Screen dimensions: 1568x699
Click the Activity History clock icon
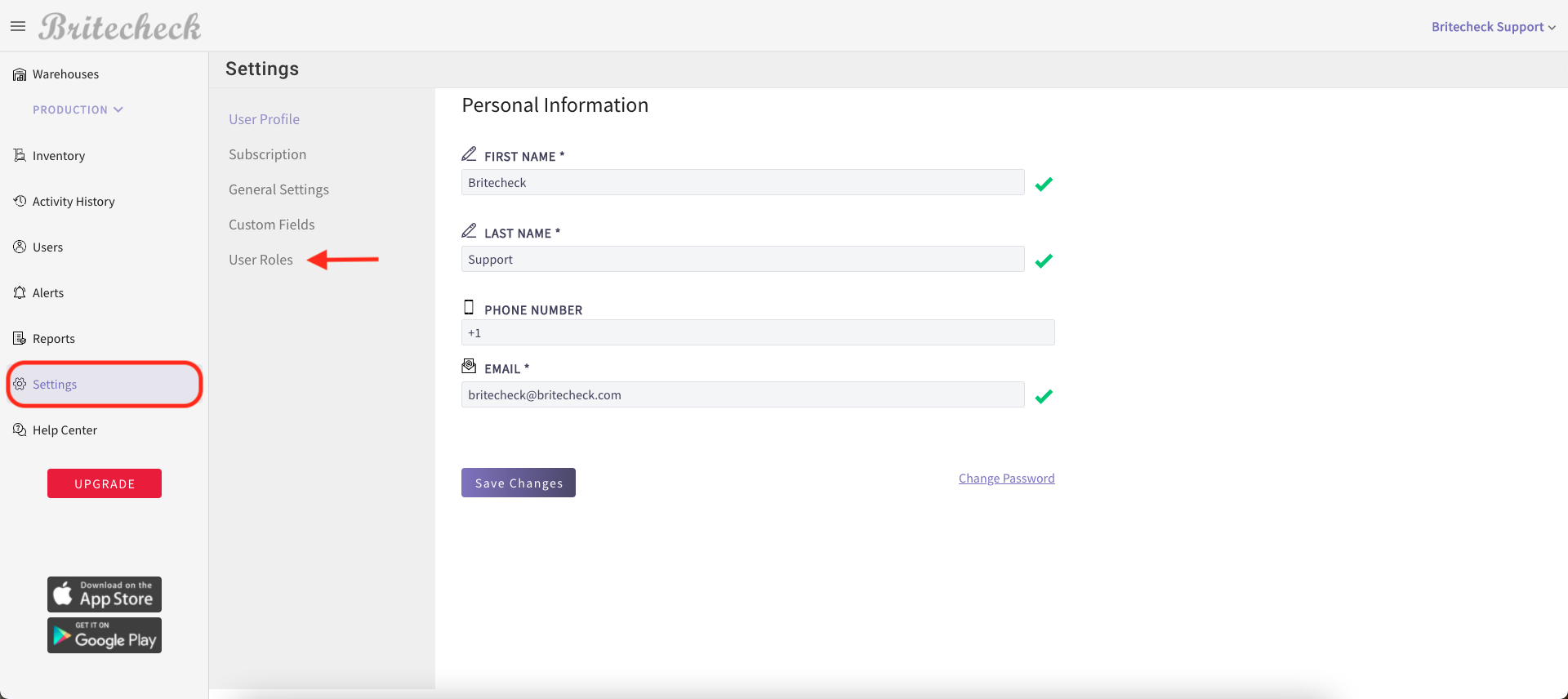[20, 201]
